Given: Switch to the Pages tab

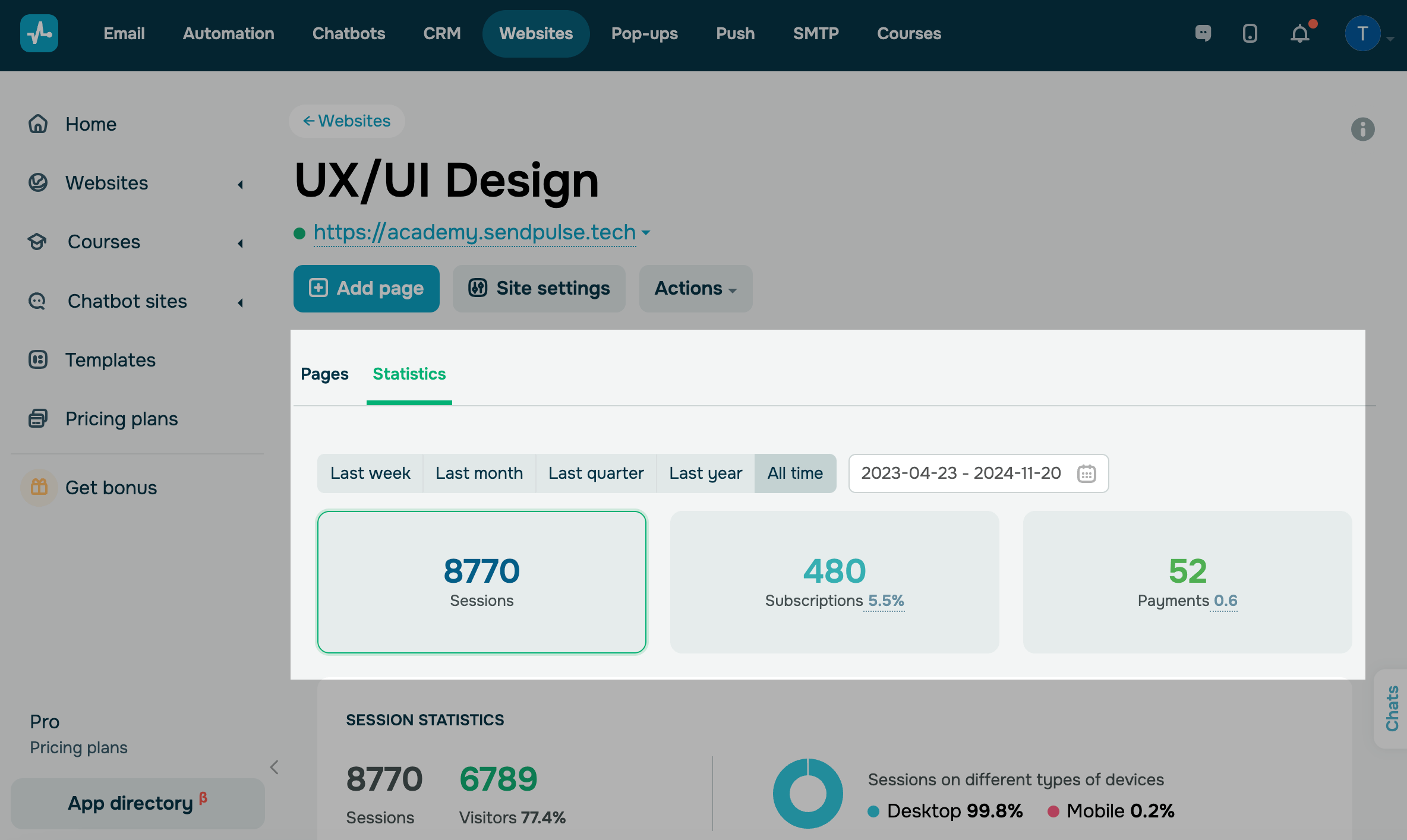Looking at the screenshot, I should point(324,374).
